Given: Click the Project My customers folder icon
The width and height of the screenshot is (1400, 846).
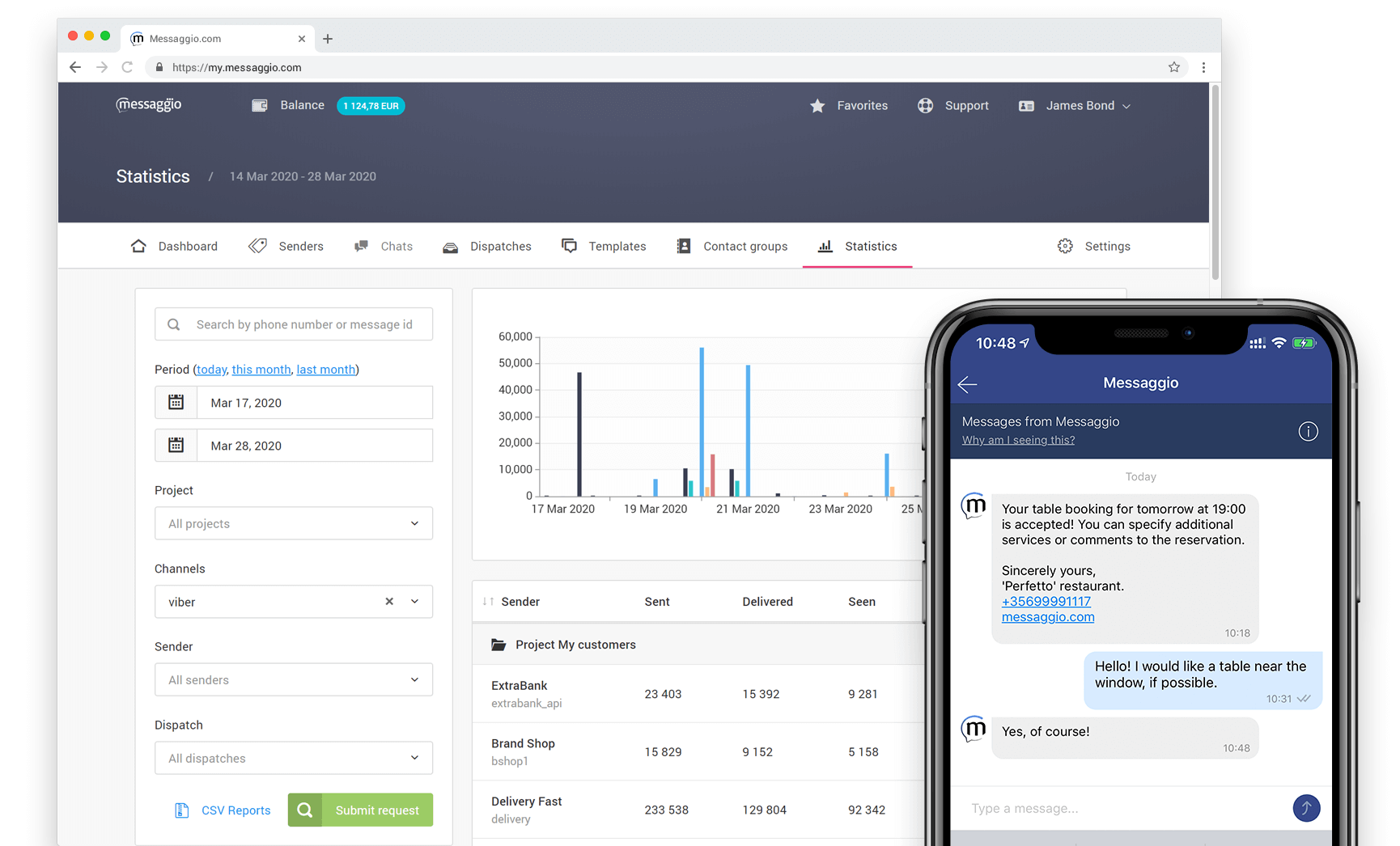Looking at the screenshot, I should pyautogui.click(x=498, y=645).
